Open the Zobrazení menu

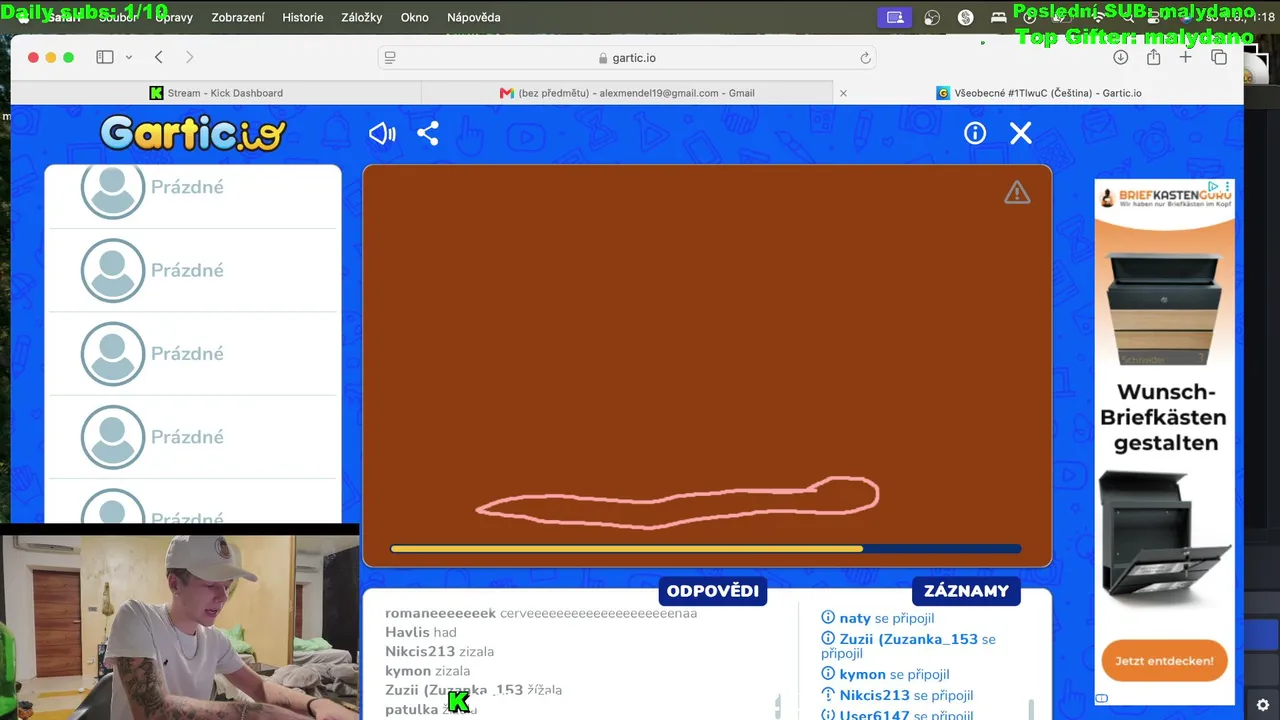(238, 17)
